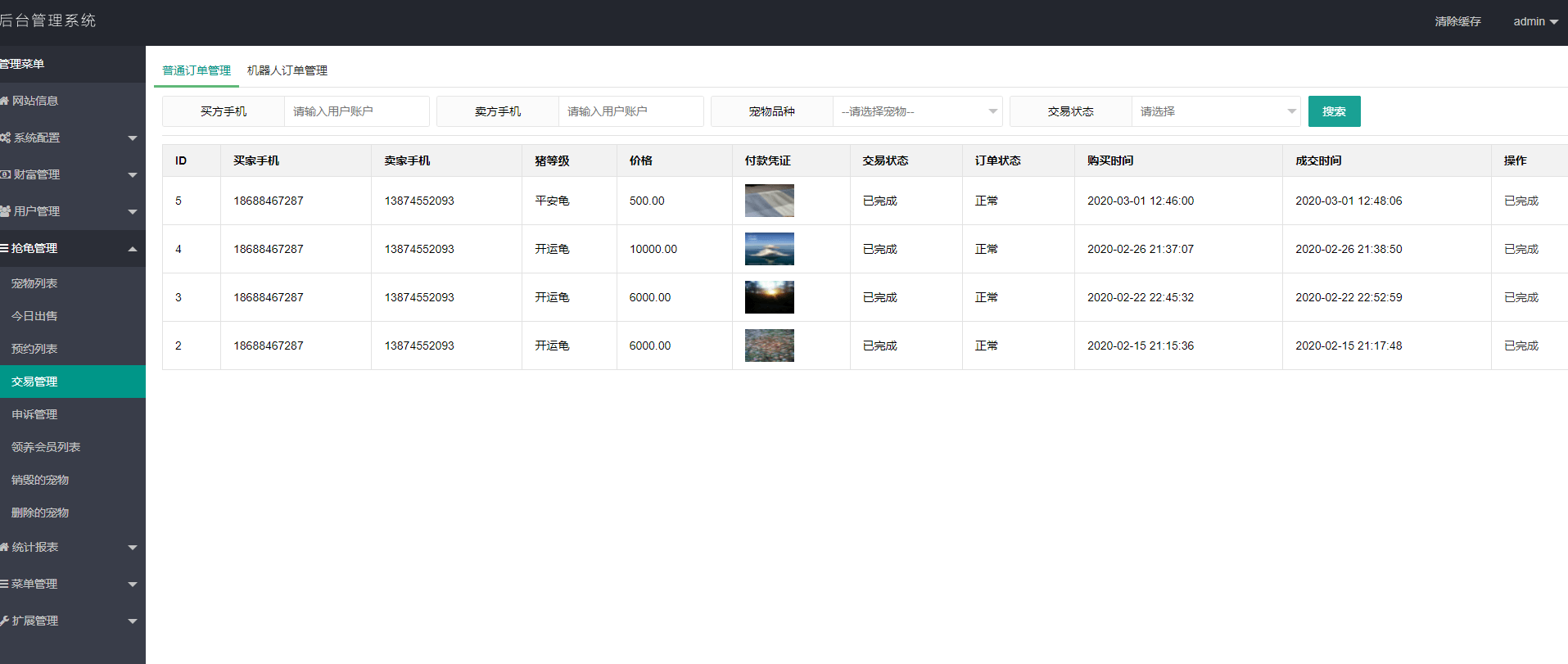Open the admin user dropdown
1568x664 pixels.
pyautogui.click(x=1534, y=21)
